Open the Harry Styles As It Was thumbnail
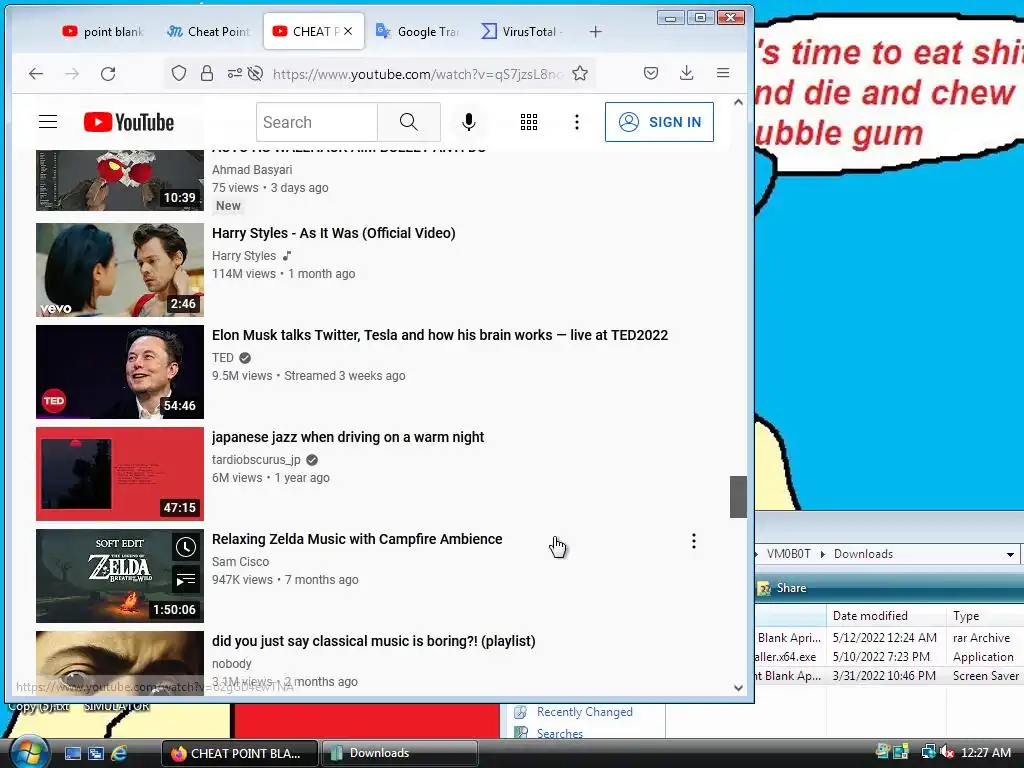 click(120, 270)
